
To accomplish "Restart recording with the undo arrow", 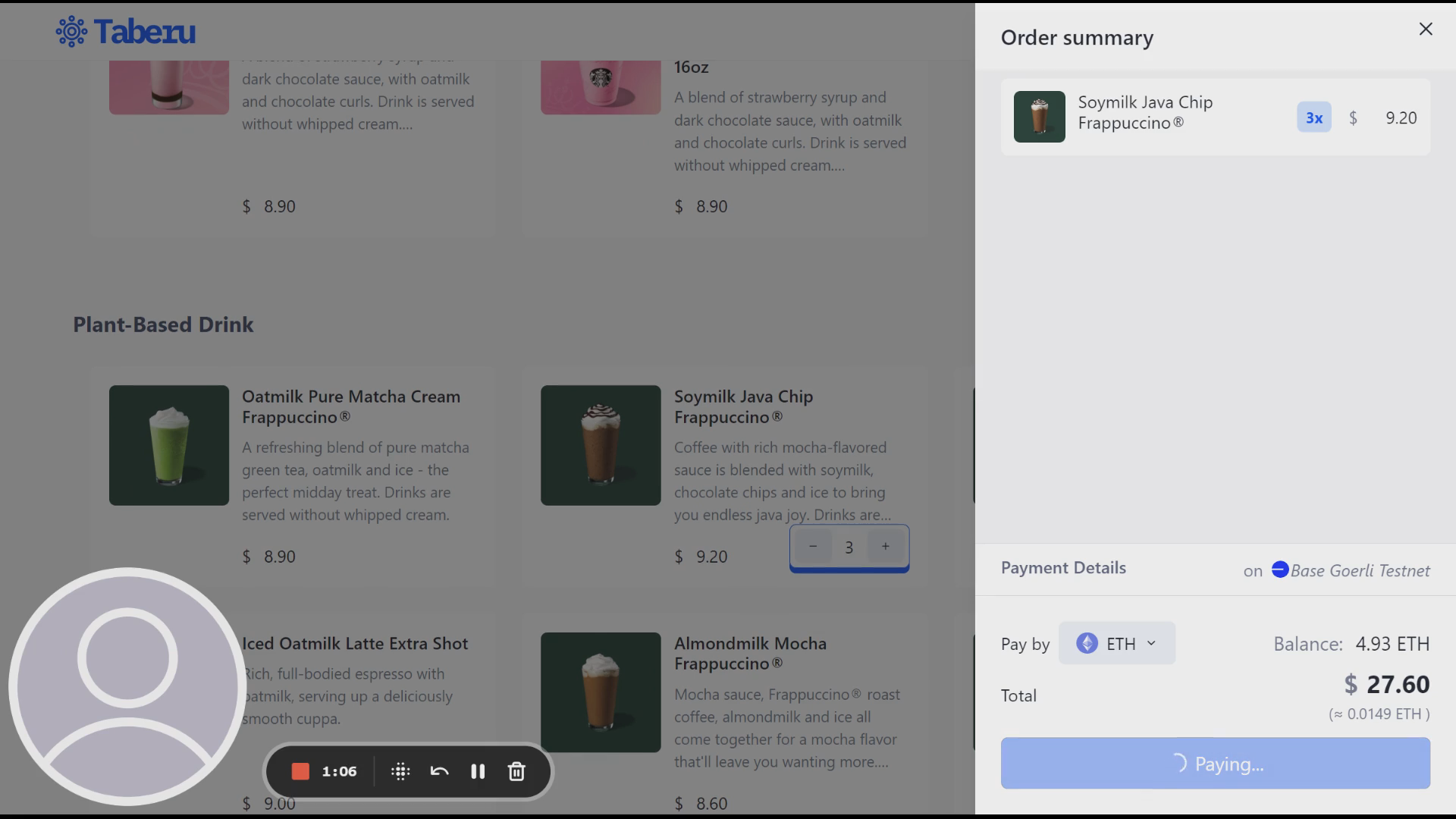I will (x=439, y=771).
